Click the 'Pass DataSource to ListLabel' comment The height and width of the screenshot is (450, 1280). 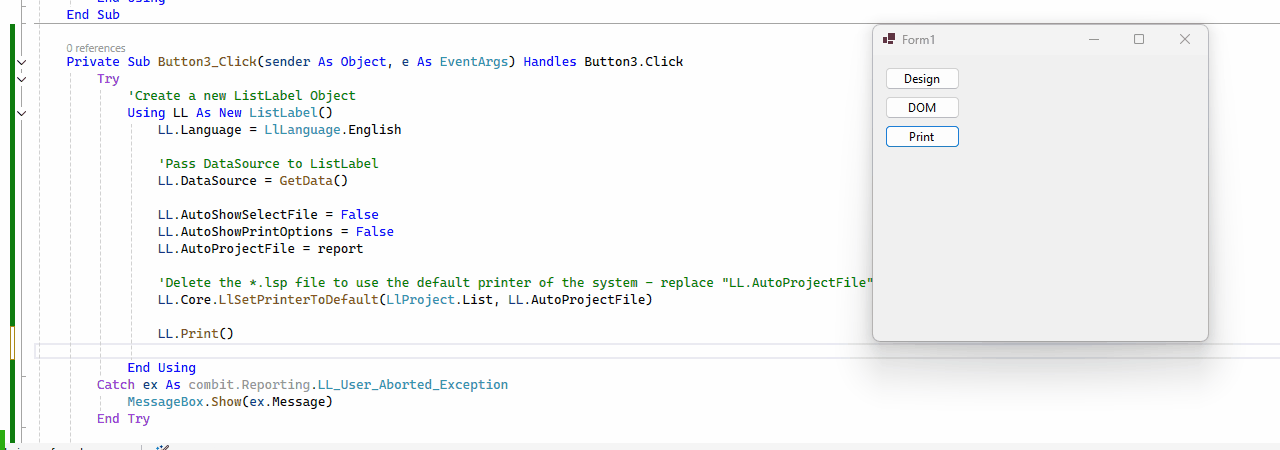[x=268, y=164]
